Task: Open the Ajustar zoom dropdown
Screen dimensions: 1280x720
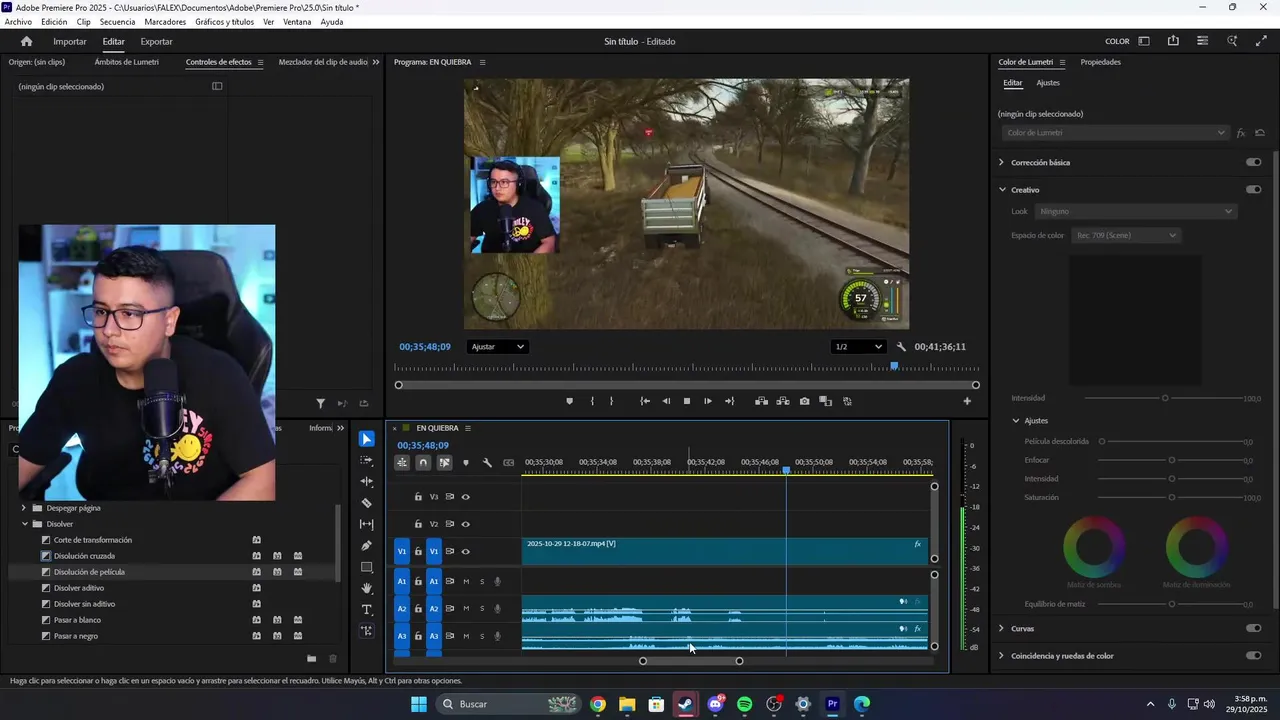Action: (x=497, y=347)
